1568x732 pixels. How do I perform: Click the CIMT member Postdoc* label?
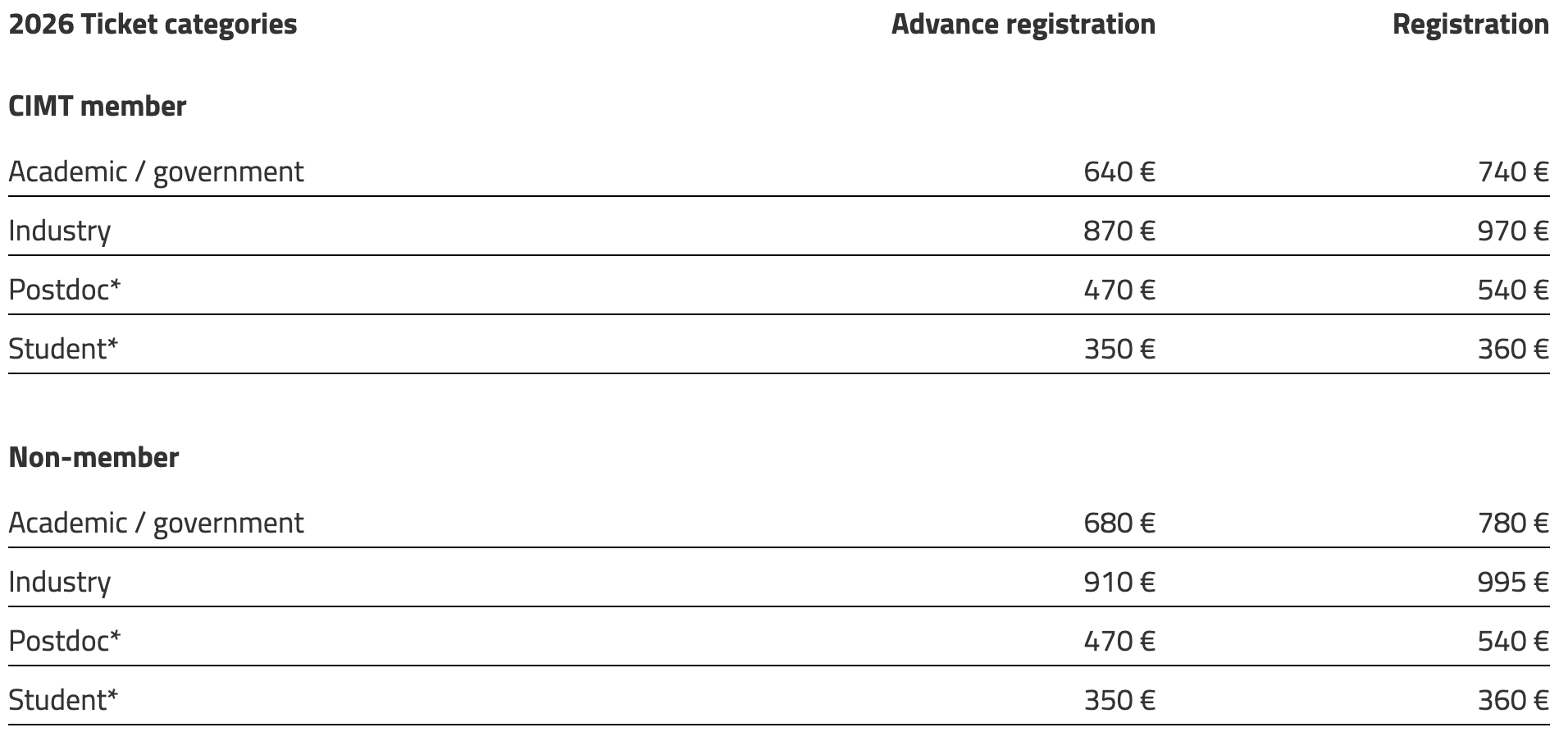click(x=64, y=291)
